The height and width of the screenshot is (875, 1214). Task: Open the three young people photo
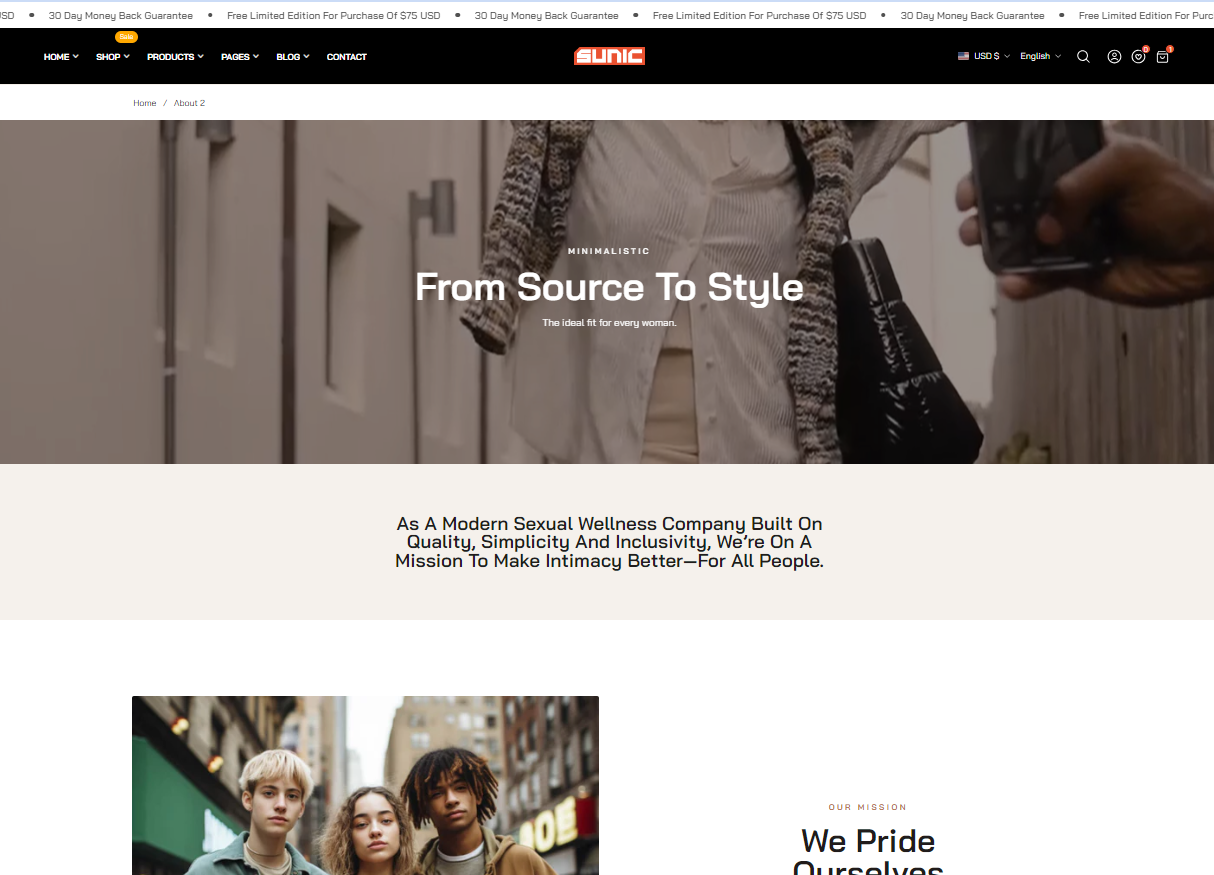[365, 785]
